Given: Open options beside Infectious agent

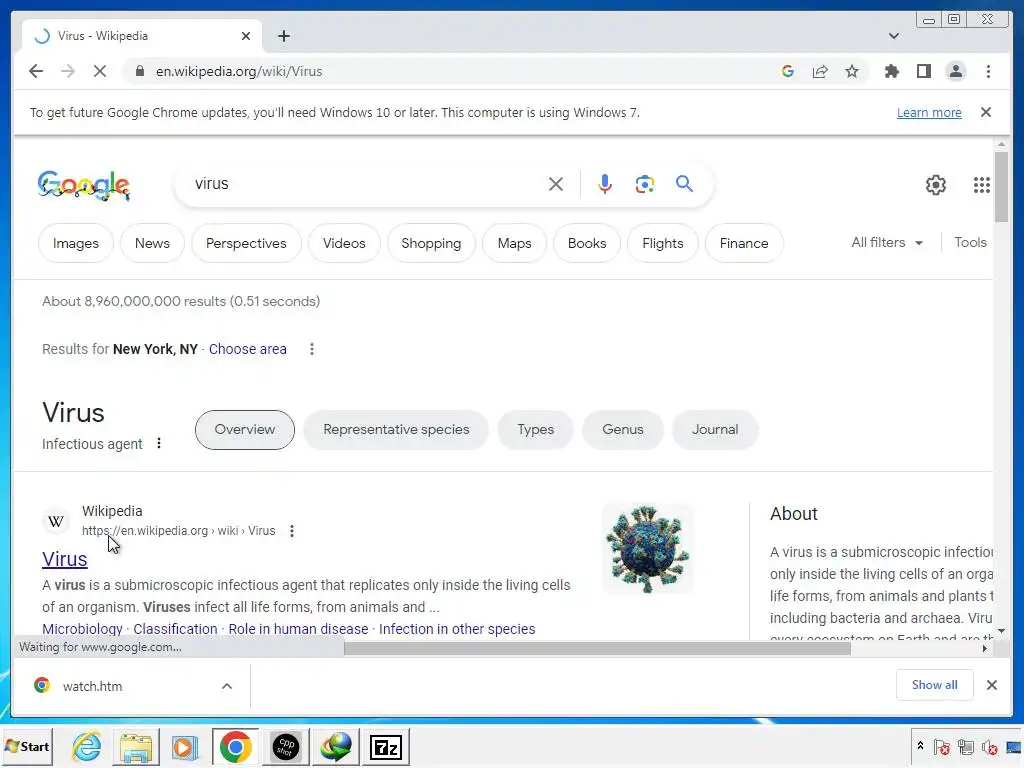Looking at the screenshot, I should pyautogui.click(x=159, y=443).
